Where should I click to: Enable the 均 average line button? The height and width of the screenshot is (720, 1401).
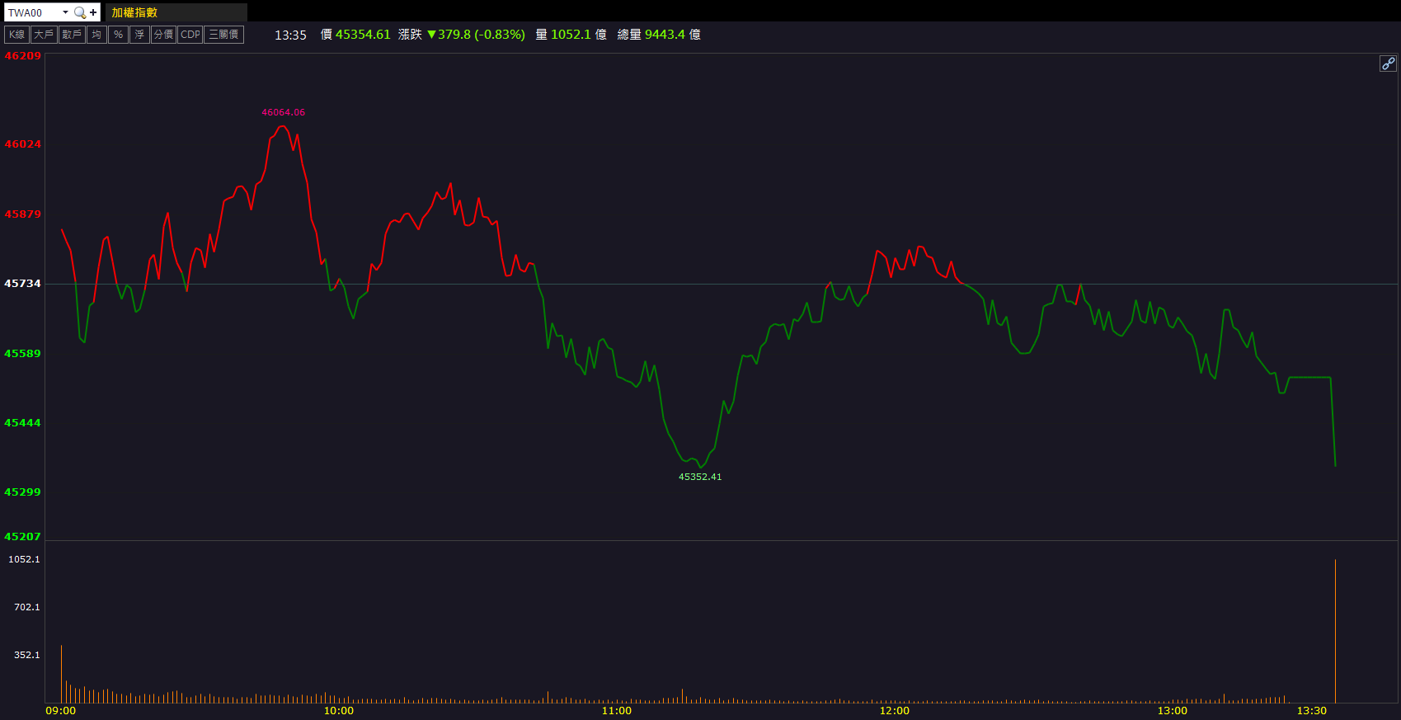[96, 35]
